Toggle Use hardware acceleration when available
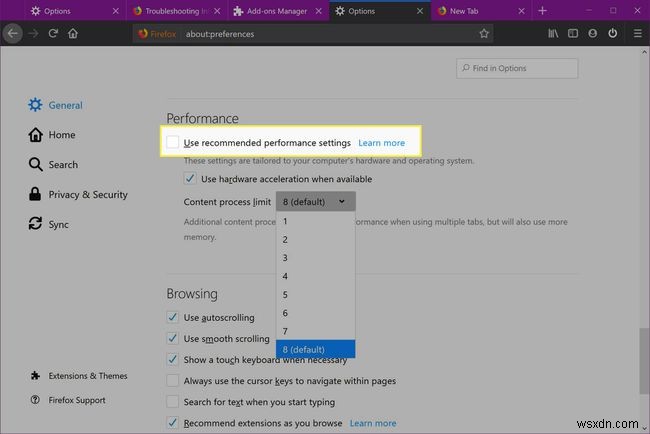Viewport: 650px width, 434px height. tap(190, 179)
